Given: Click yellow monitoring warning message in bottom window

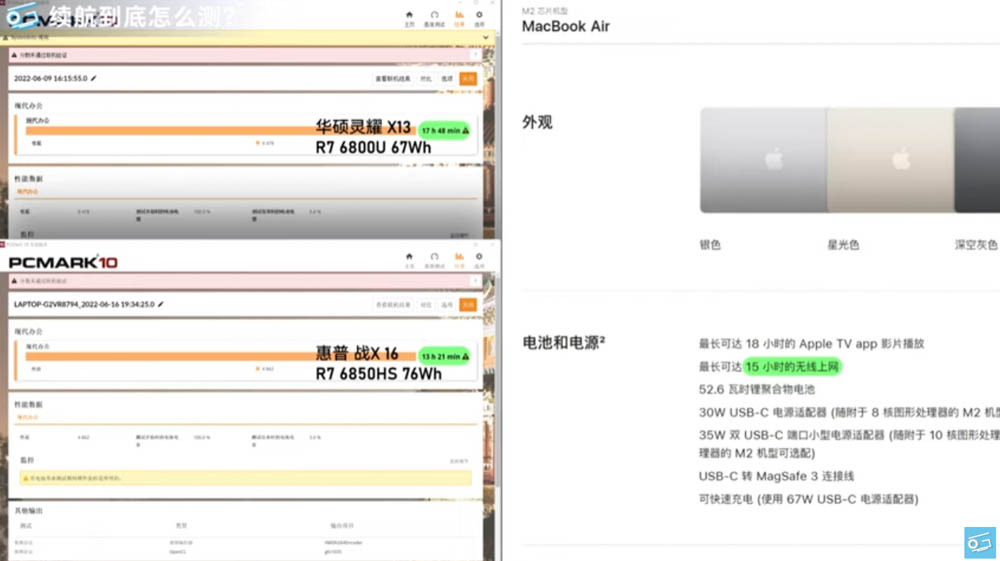Looking at the screenshot, I should tap(246, 477).
